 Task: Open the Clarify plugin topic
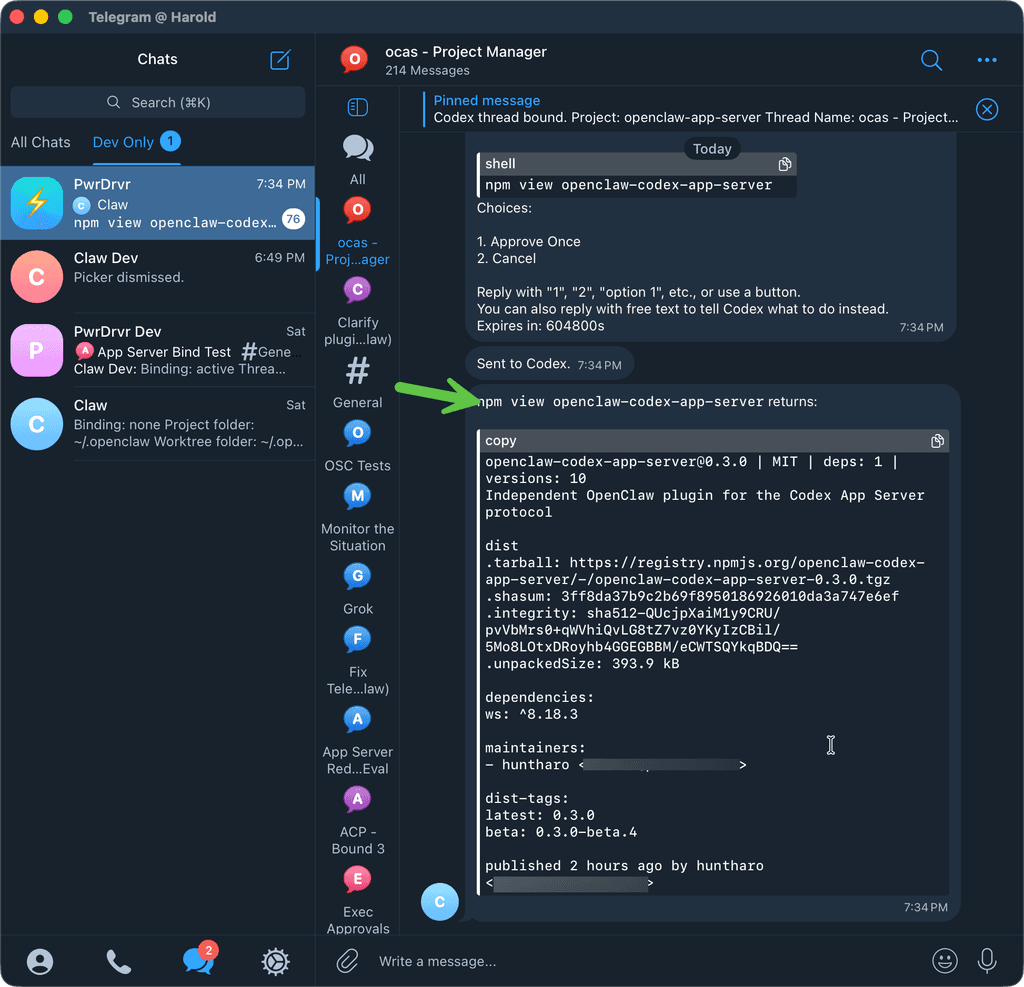357,312
